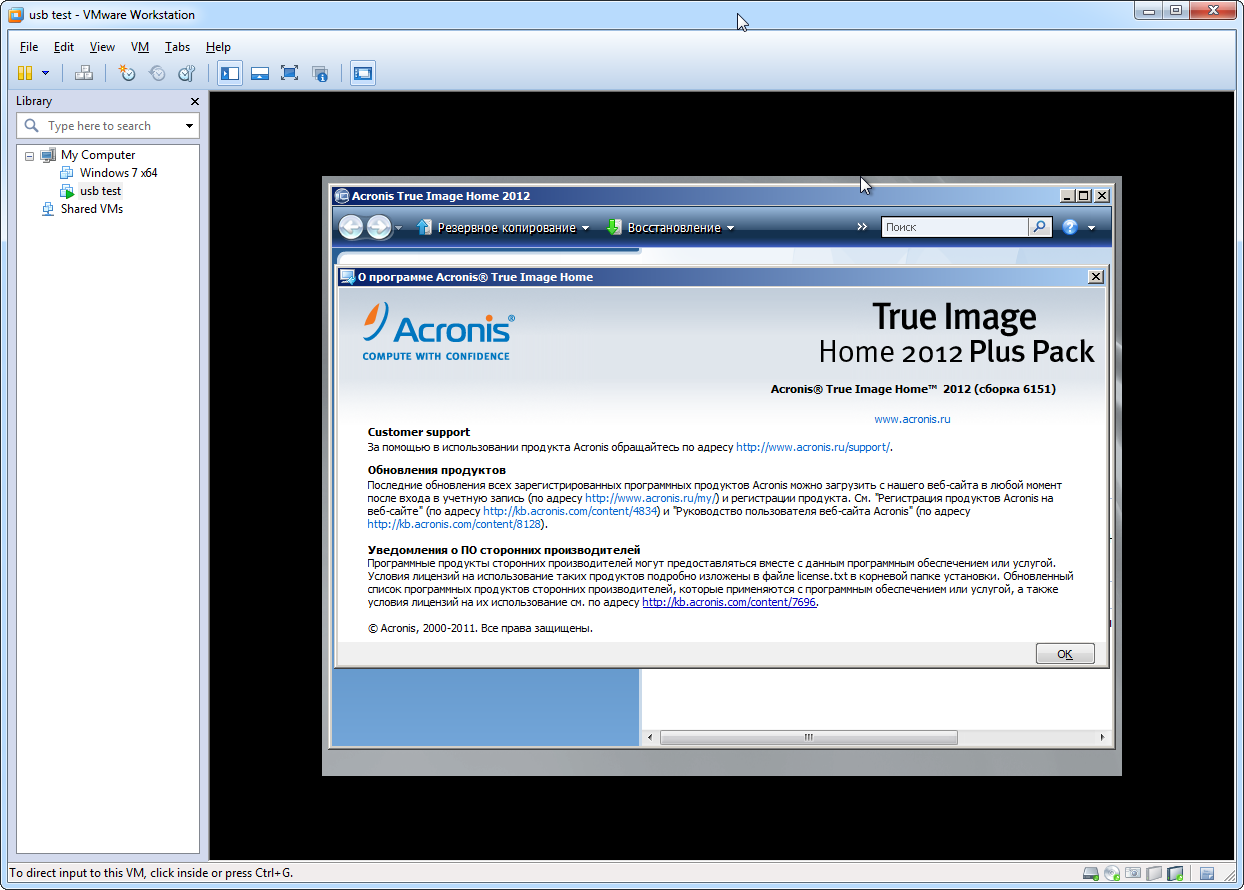Maximize the Acronis True Image Home window
The image size is (1244, 890).
point(1084,196)
